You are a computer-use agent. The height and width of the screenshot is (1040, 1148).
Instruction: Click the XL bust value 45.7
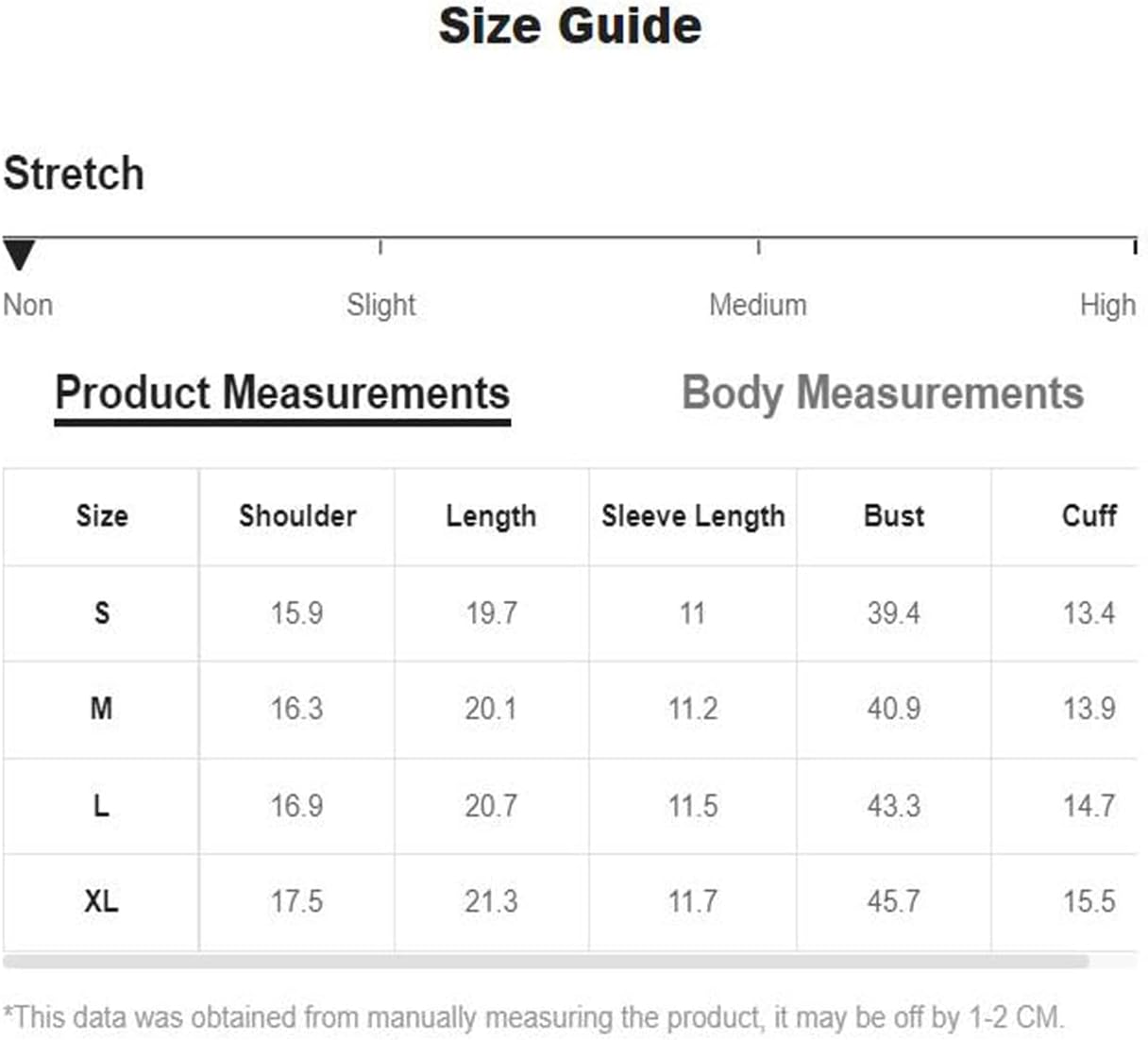(894, 901)
